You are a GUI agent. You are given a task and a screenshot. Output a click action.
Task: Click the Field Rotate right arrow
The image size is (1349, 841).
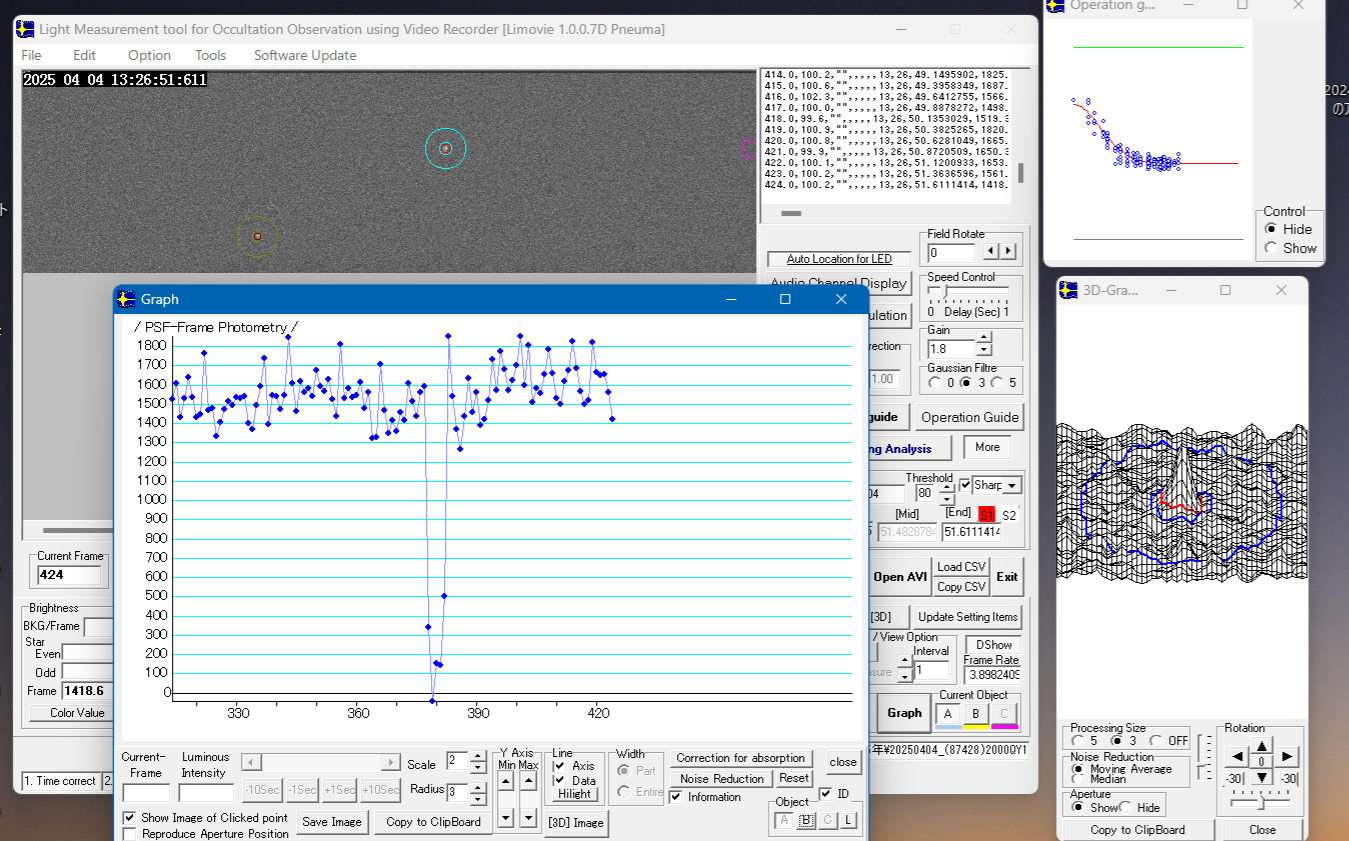1008,251
